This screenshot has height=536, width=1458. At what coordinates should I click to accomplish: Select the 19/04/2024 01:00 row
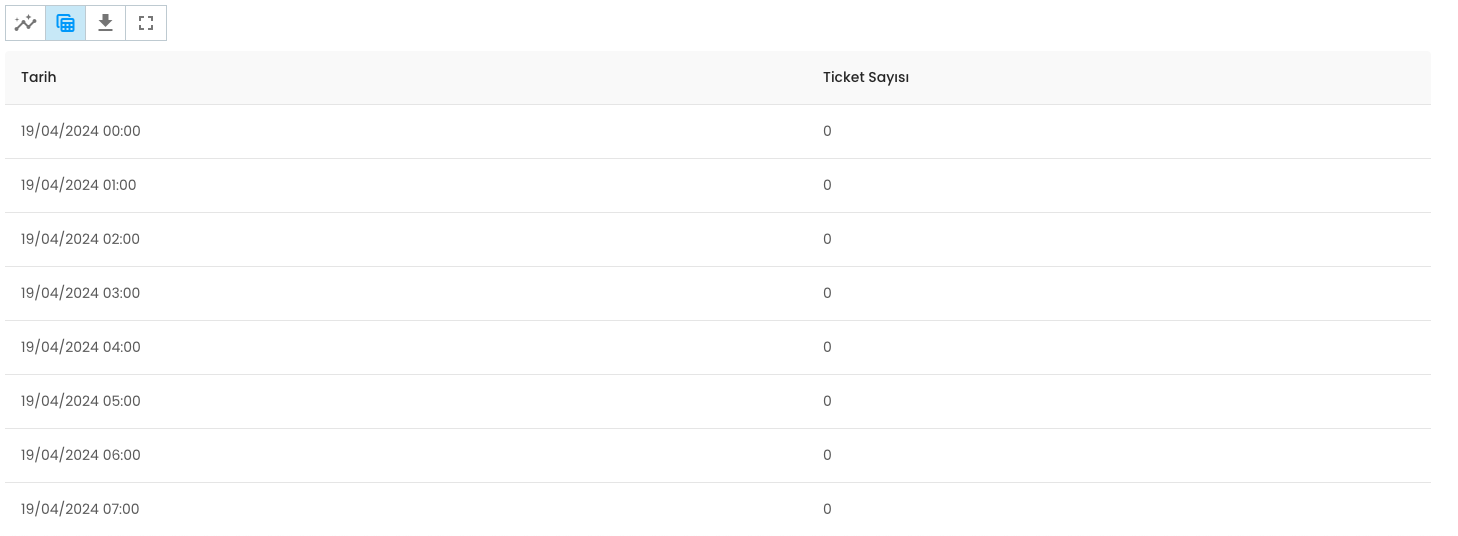[718, 185]
